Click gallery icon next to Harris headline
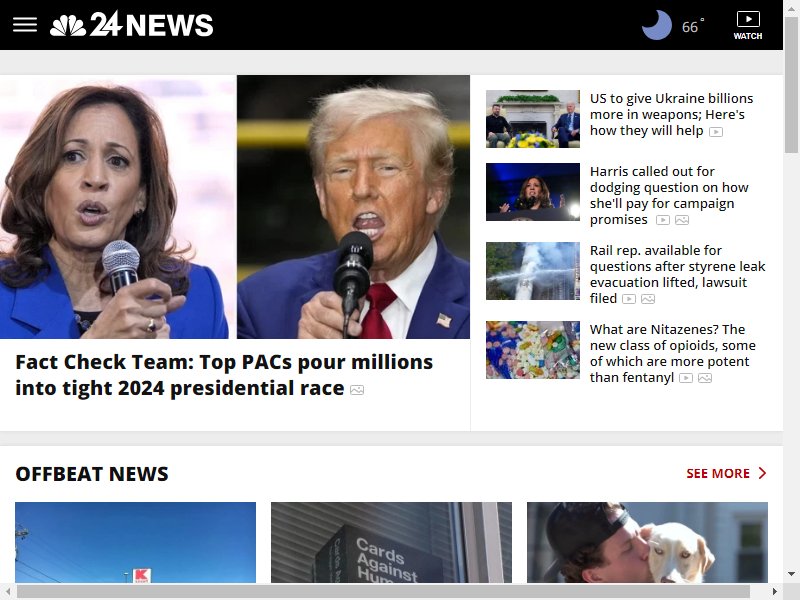This screenshot has width=800, height=600. tap(682, 220)
